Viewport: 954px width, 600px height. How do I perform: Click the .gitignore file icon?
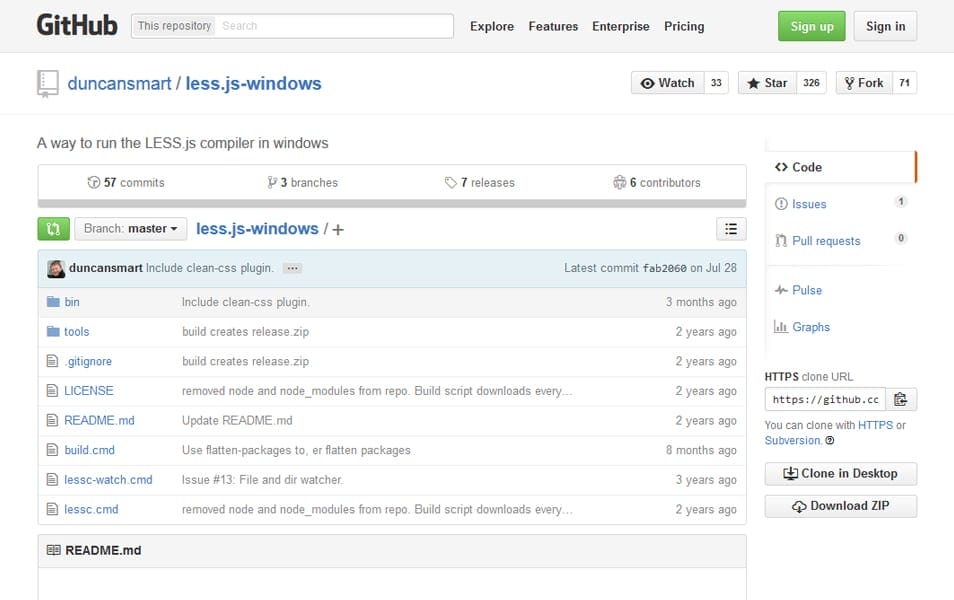[x=53, y=361]
